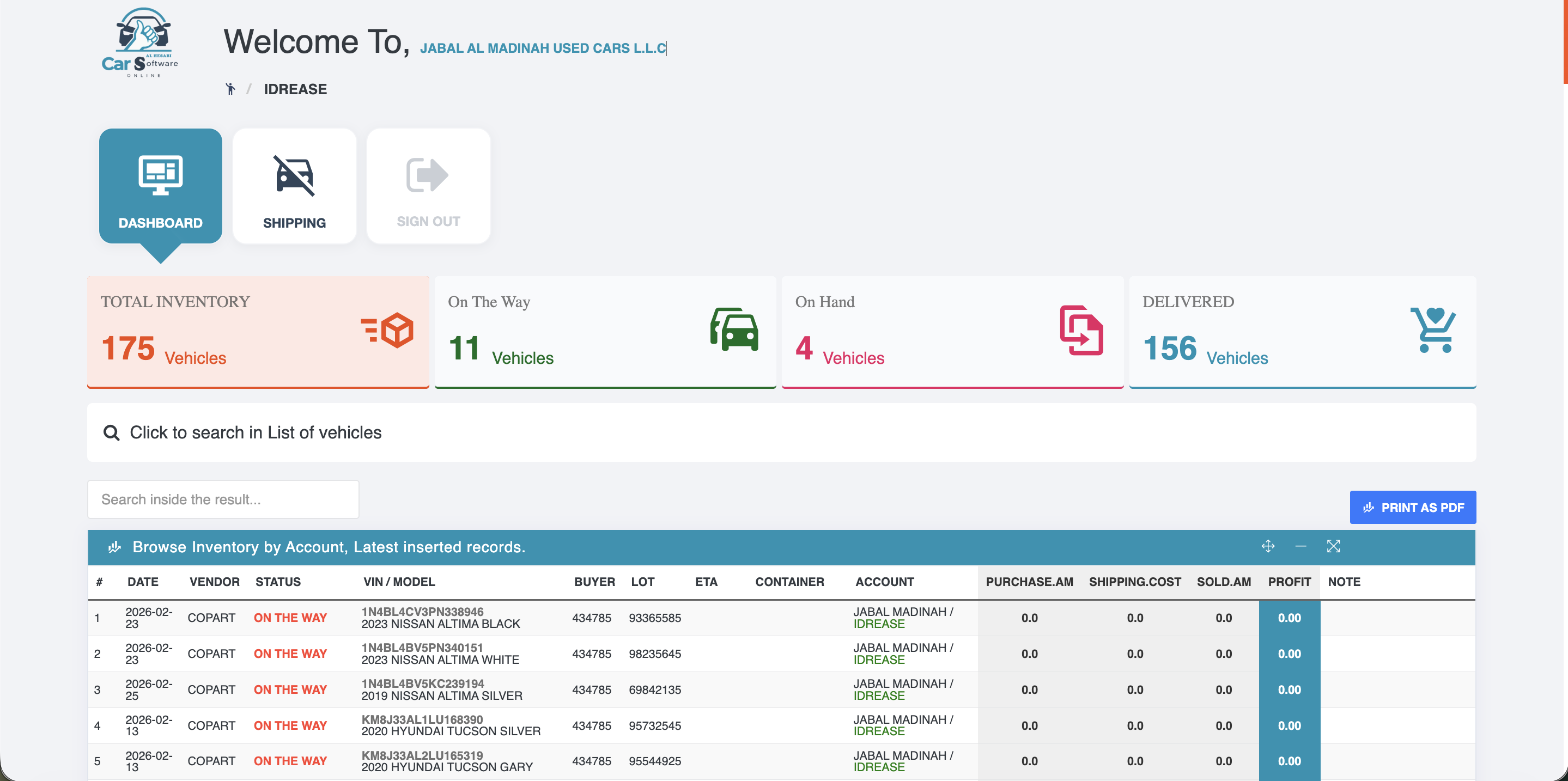Screen dimensions: 1568x781
Task: Click the Sign Out arrow icon
Action: pyautogui.click(x=427, y=175)
